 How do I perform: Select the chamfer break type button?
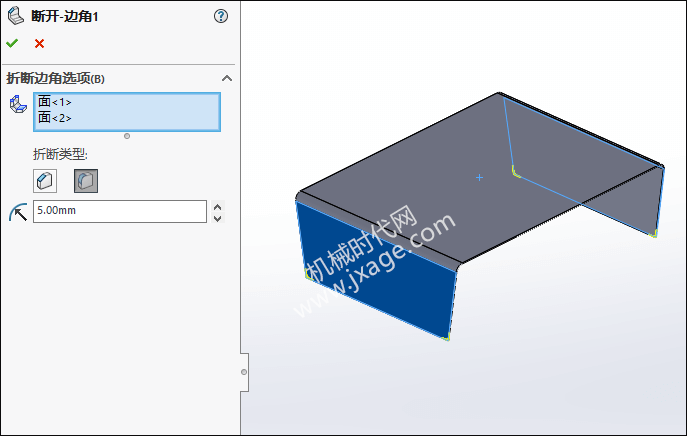tap(45, 181)
